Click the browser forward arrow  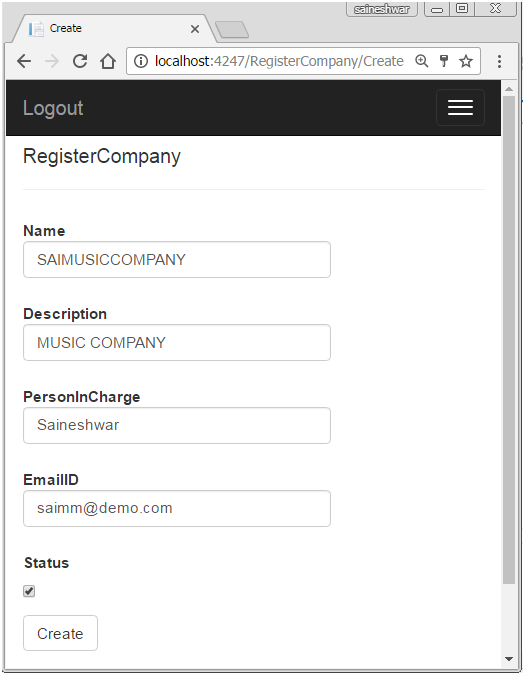(52, 62)
